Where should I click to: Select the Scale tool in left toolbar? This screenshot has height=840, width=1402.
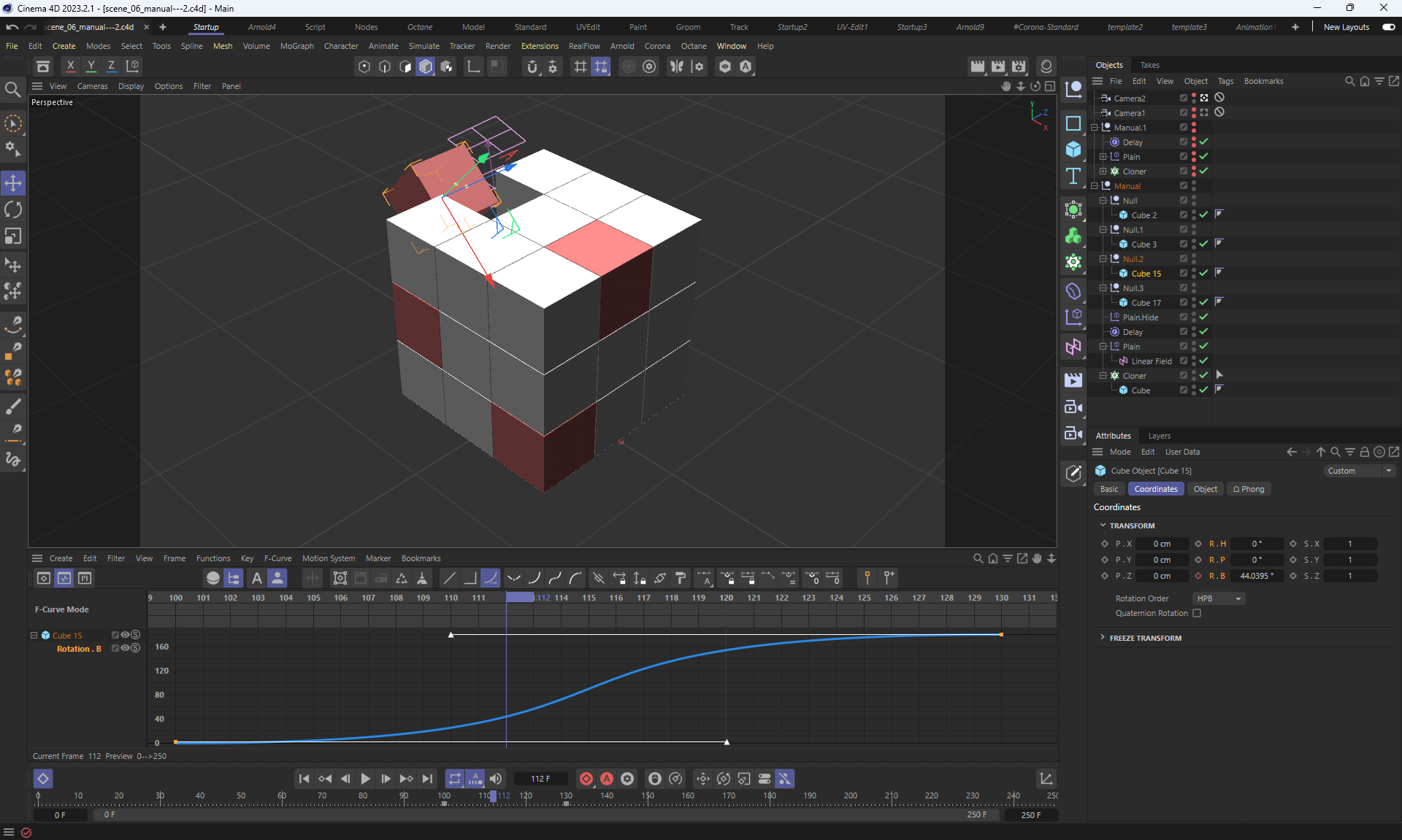[13, 236]
